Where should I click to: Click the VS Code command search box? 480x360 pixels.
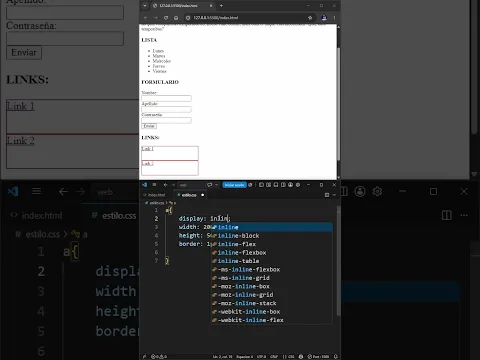tap(191, 185)
